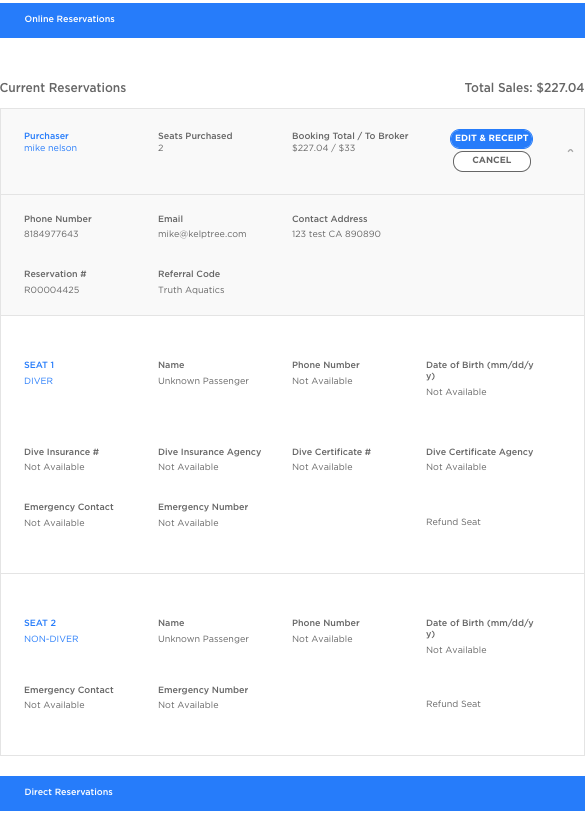
Task: Click the Purchaser label
Action: 46,136
